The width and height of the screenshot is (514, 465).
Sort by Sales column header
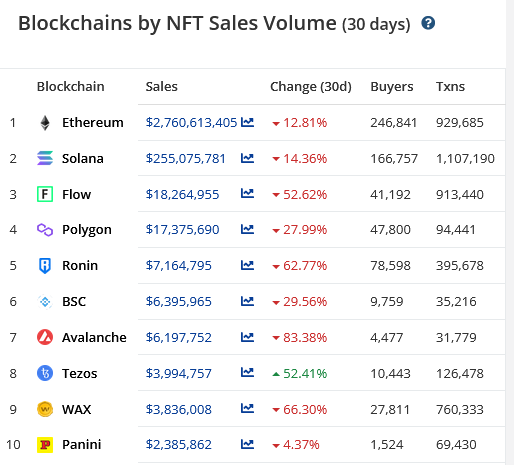(162, 87)
